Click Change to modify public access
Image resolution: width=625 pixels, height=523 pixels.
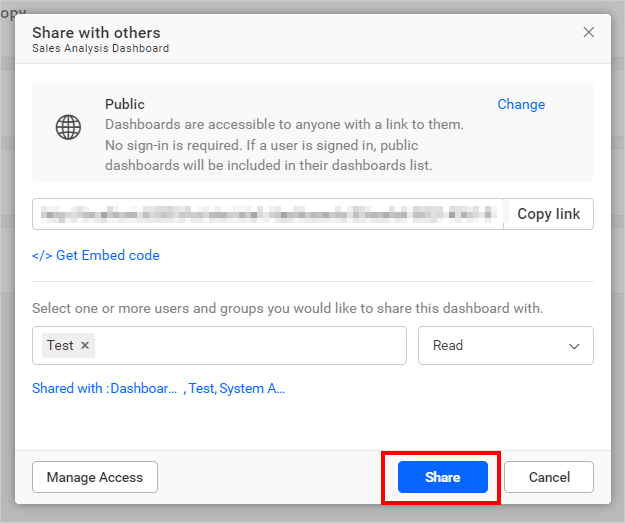click(x=521, y=104)
